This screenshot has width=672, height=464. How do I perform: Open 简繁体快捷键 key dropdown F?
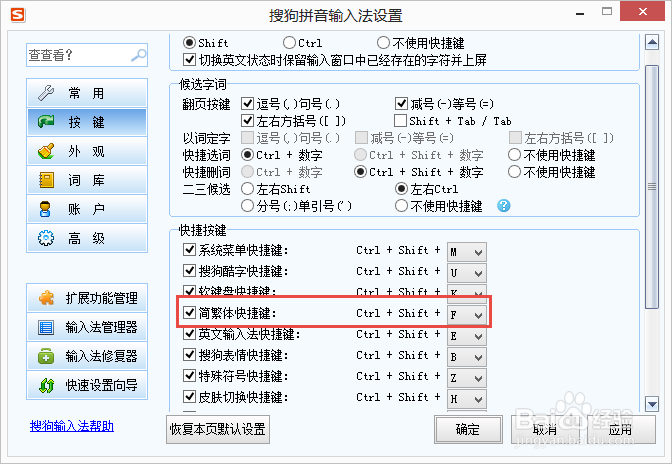(x=467, y=315)
